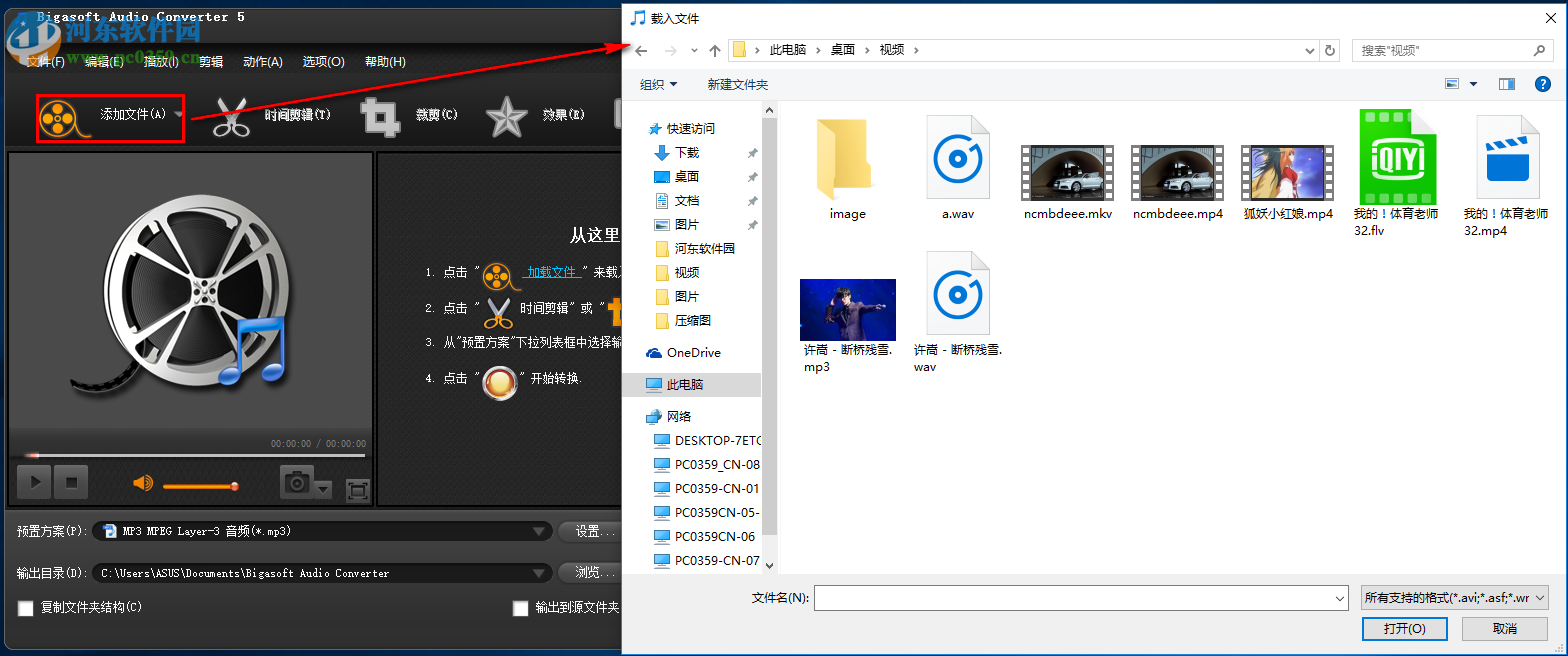Select the image folder icon
This screenshot has width=1568, height=656.
click(848, 159)
